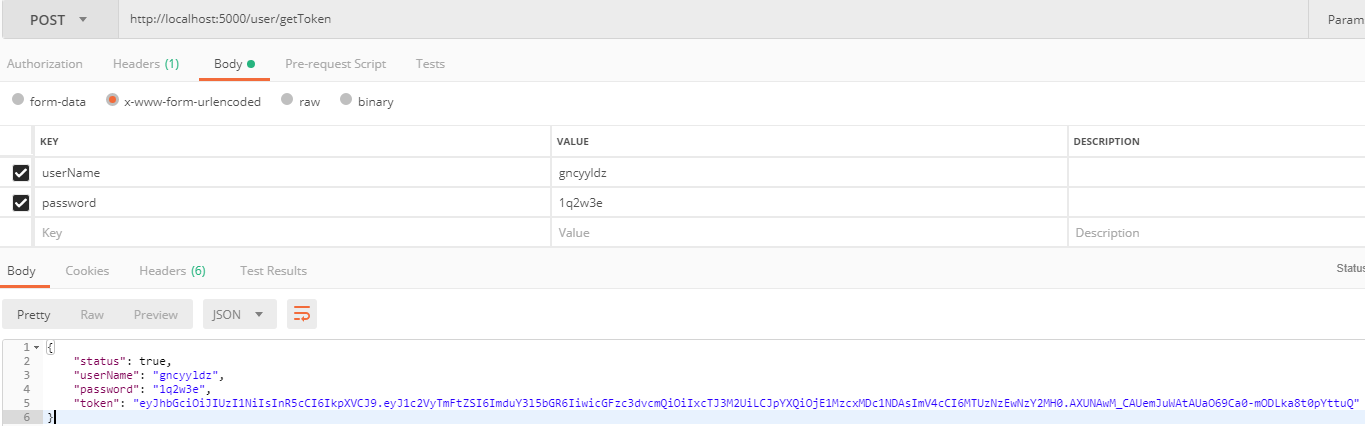Image resolution: width=1365 pixels, height=426 pixels.
Task: Open the response Headers (6) tab
Action: coord(172,271)
